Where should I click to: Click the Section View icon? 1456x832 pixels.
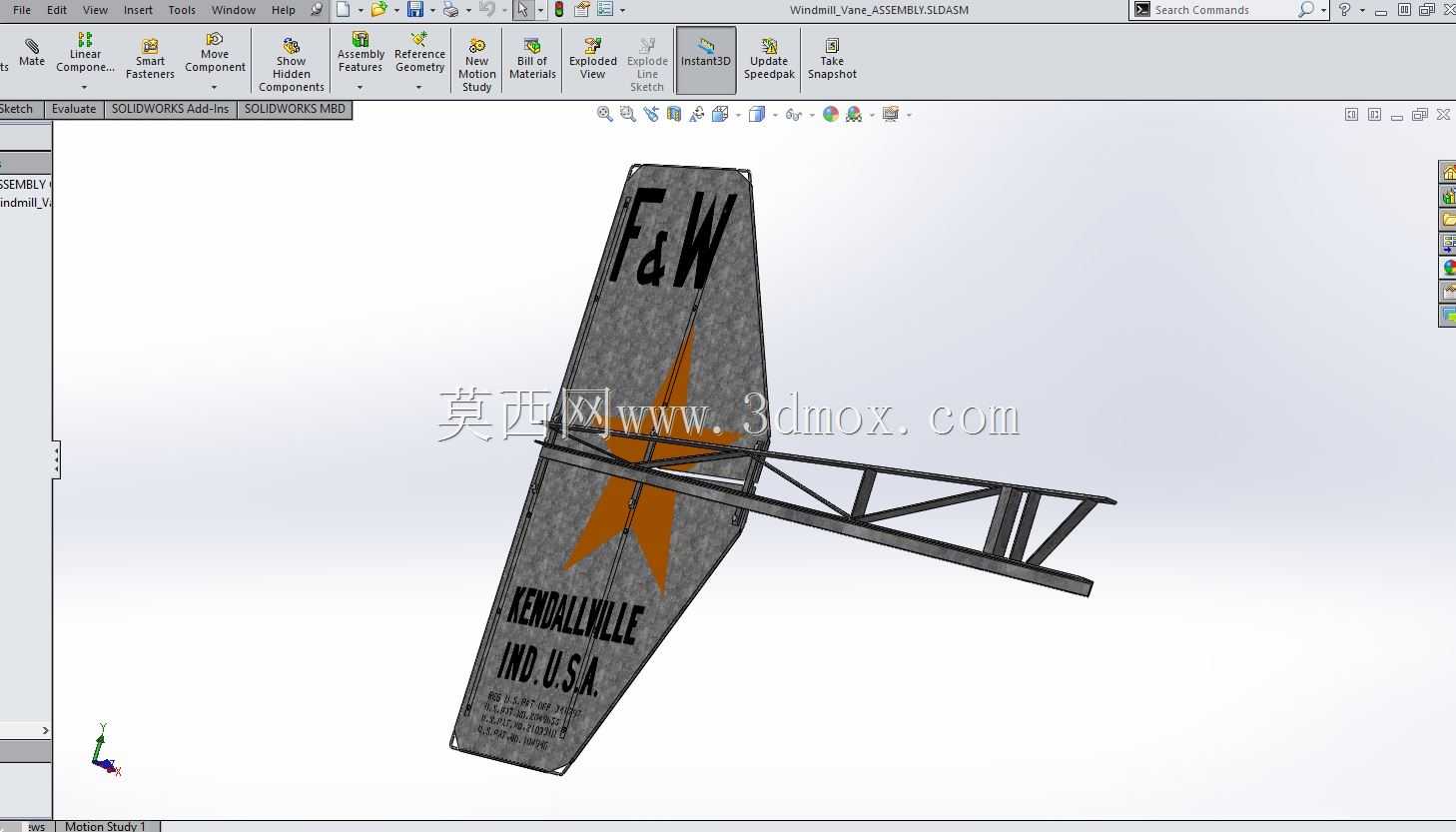[x=674, y=115]
